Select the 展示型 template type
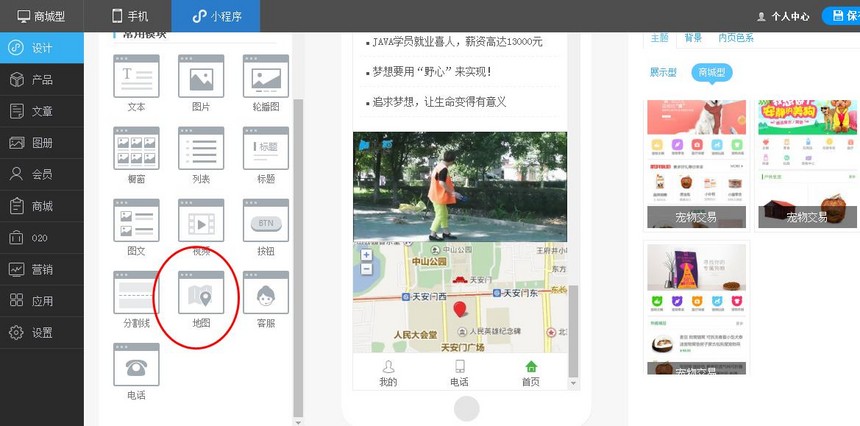The width and height of the screenshot is (860, 426). click(x=663, y=72)
